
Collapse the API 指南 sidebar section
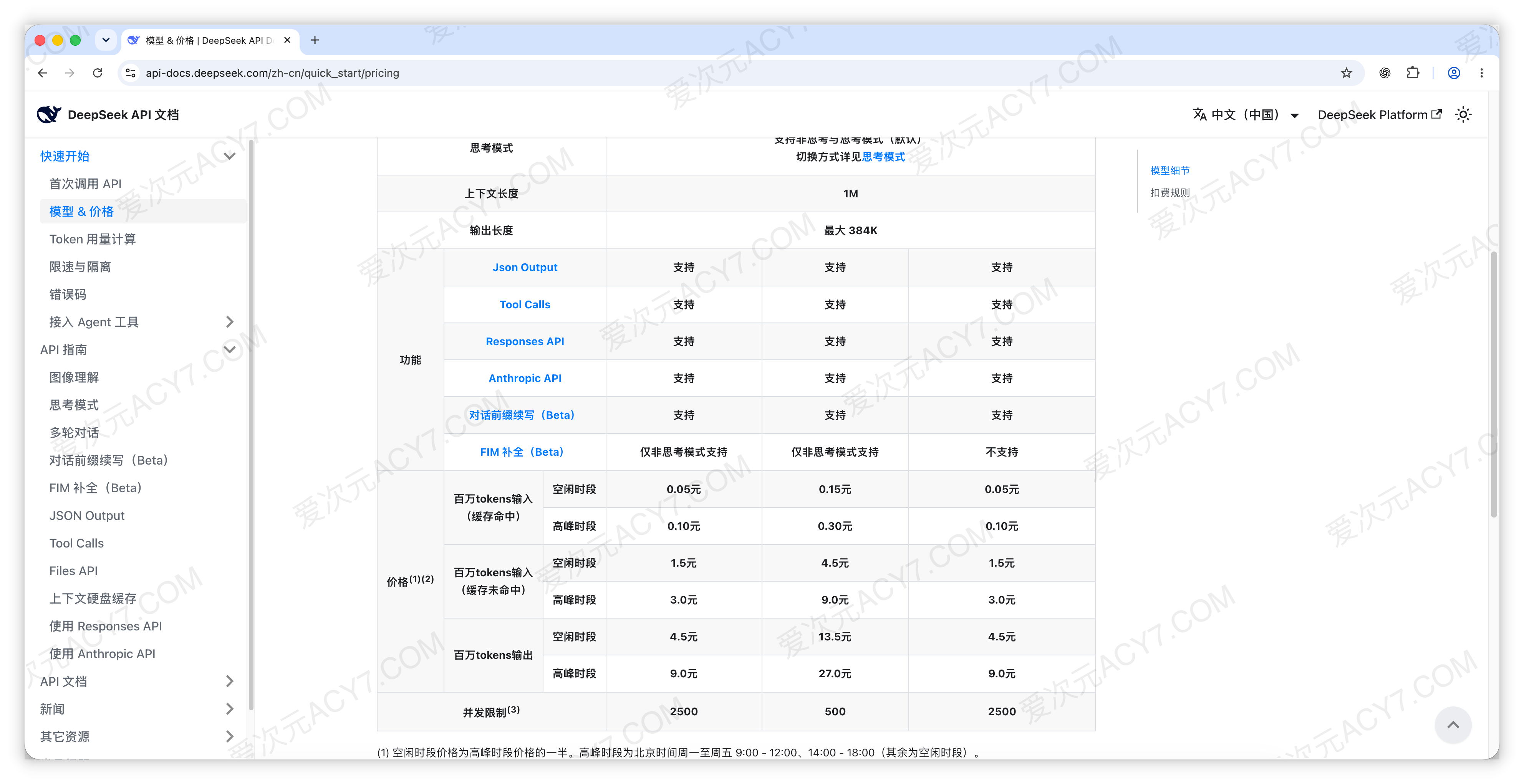pyautogui.click(x=230, y=349)
